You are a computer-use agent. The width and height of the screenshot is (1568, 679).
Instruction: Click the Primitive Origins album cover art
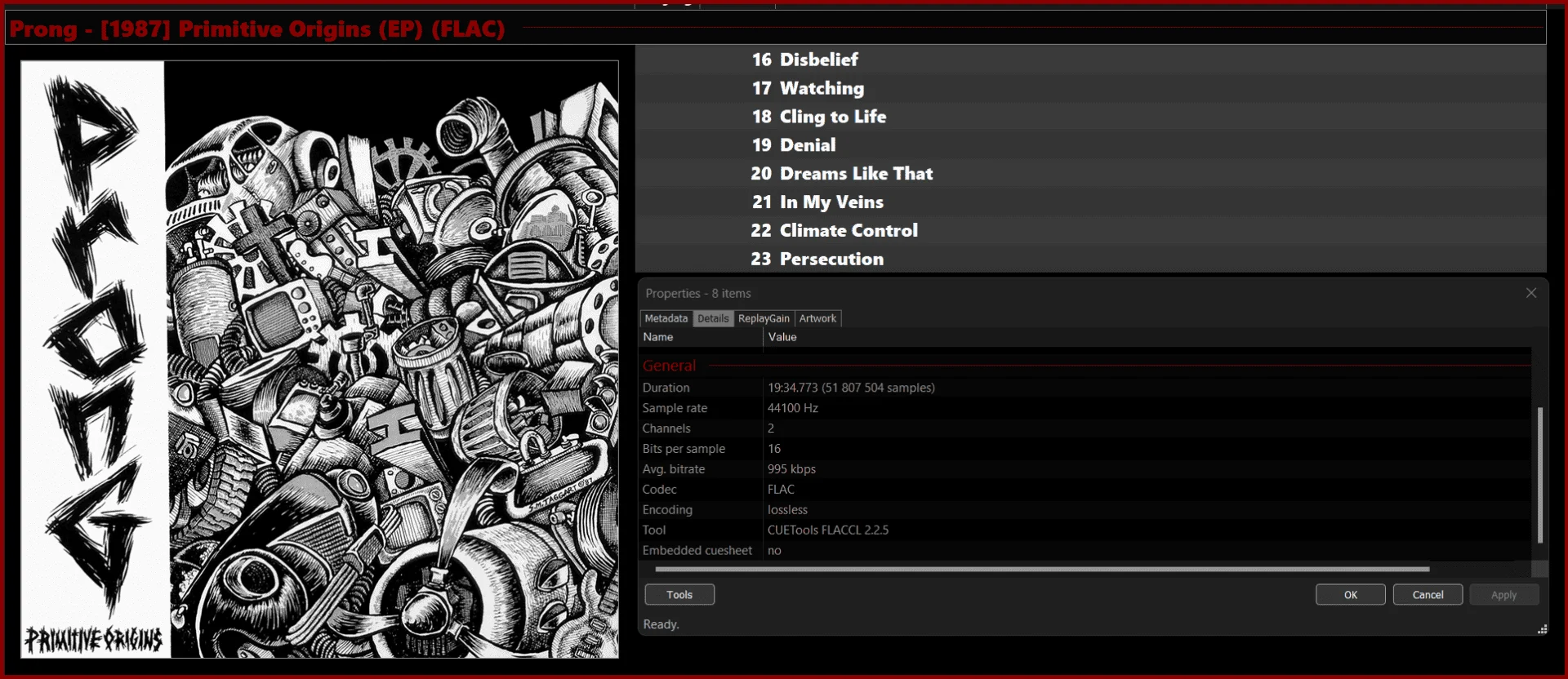(x=319, y=359)
